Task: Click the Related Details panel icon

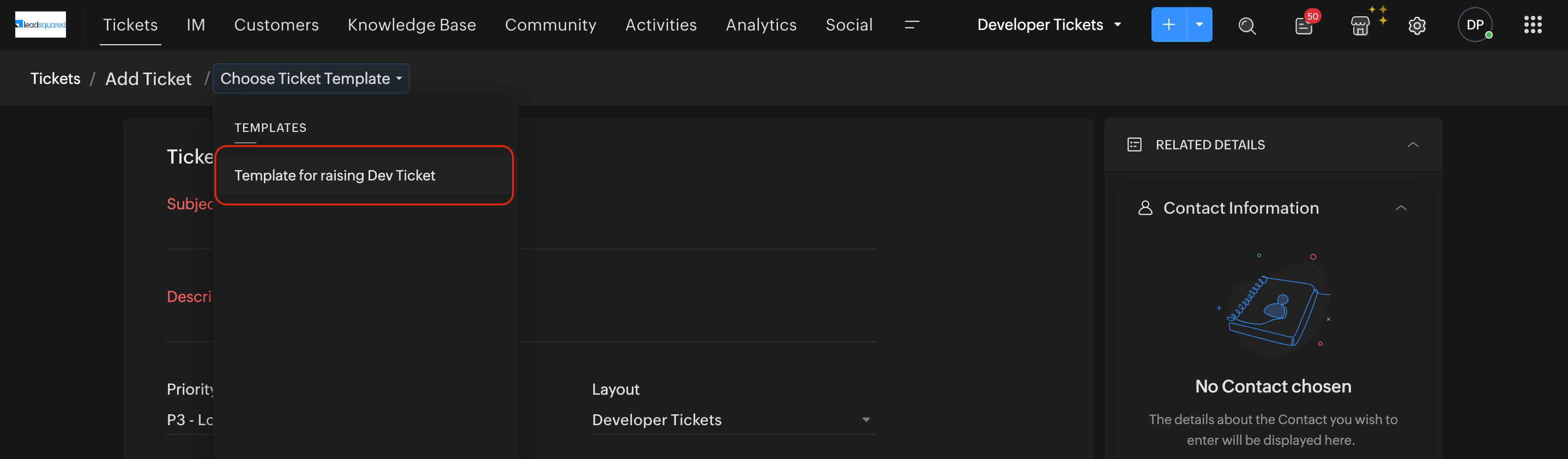Action: click(x=1134, y=145)
